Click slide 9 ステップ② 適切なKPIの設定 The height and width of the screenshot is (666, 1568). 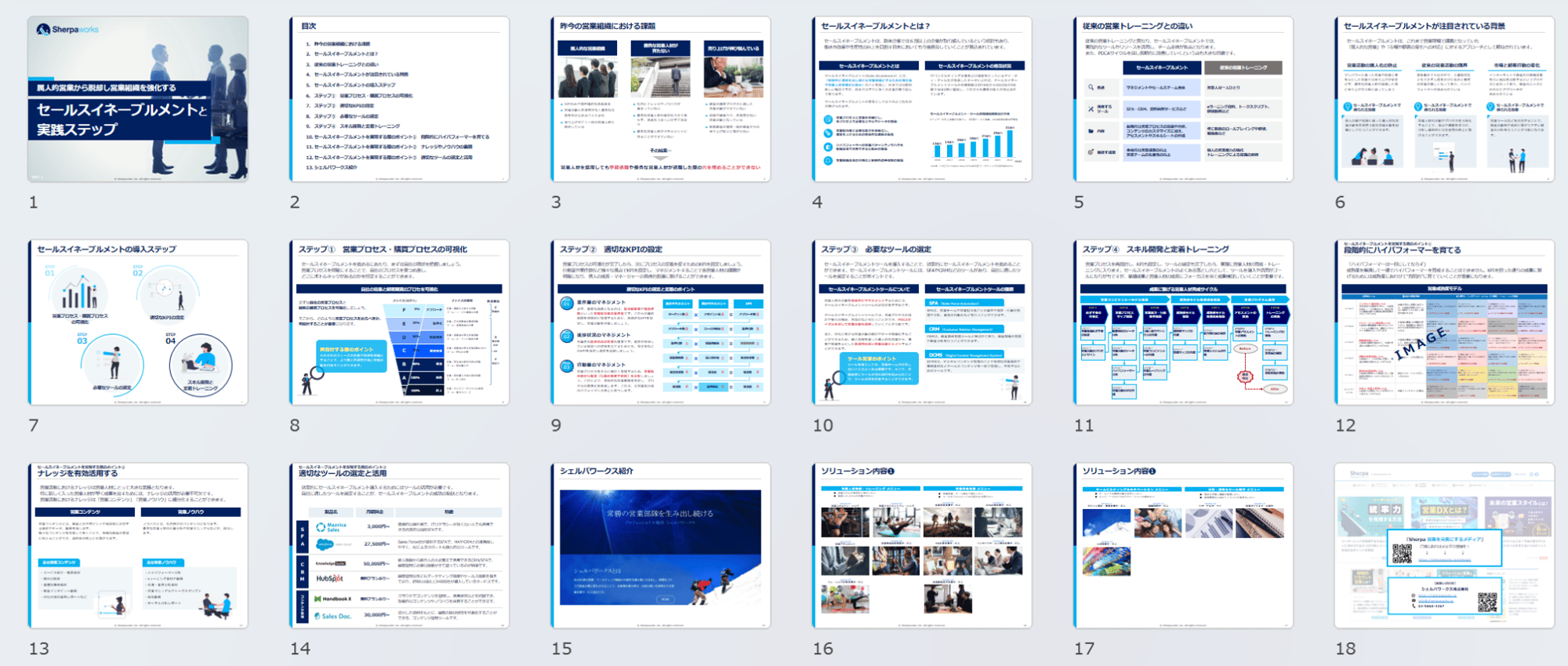pos(660,322)
